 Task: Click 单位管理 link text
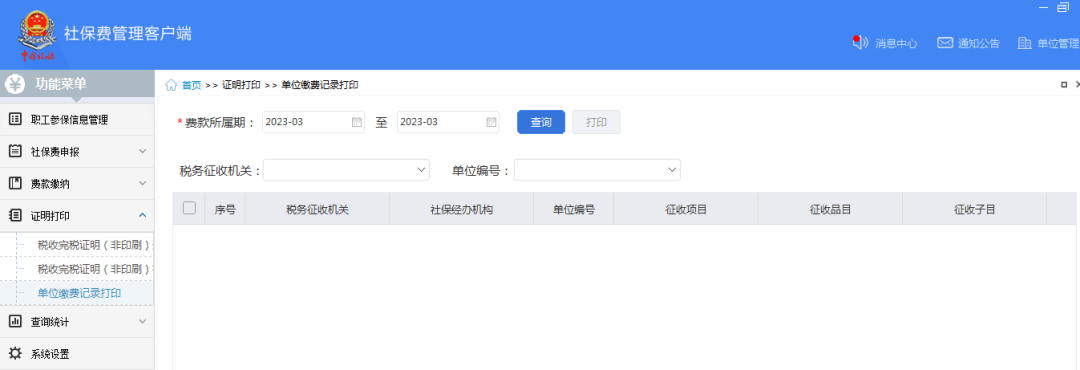click(x=1059, y=43)
